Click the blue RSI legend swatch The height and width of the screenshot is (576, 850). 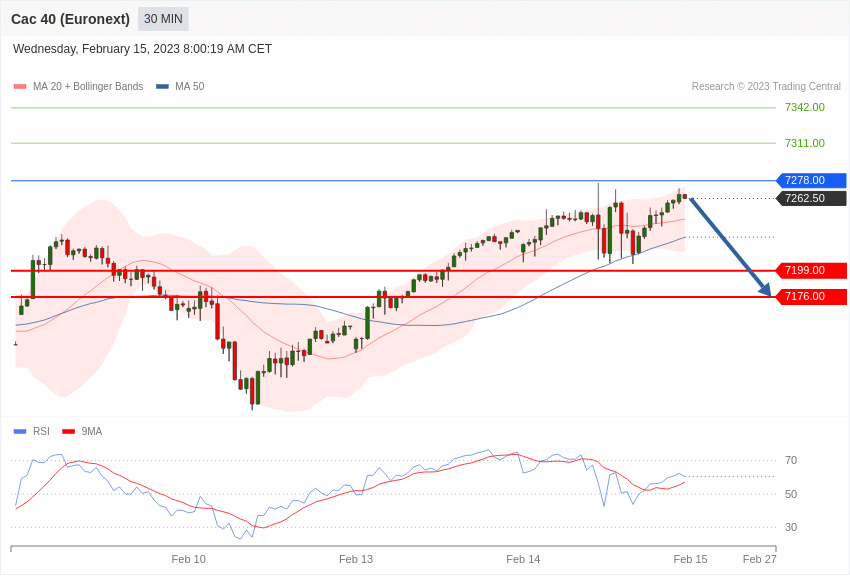click(20, 432)
